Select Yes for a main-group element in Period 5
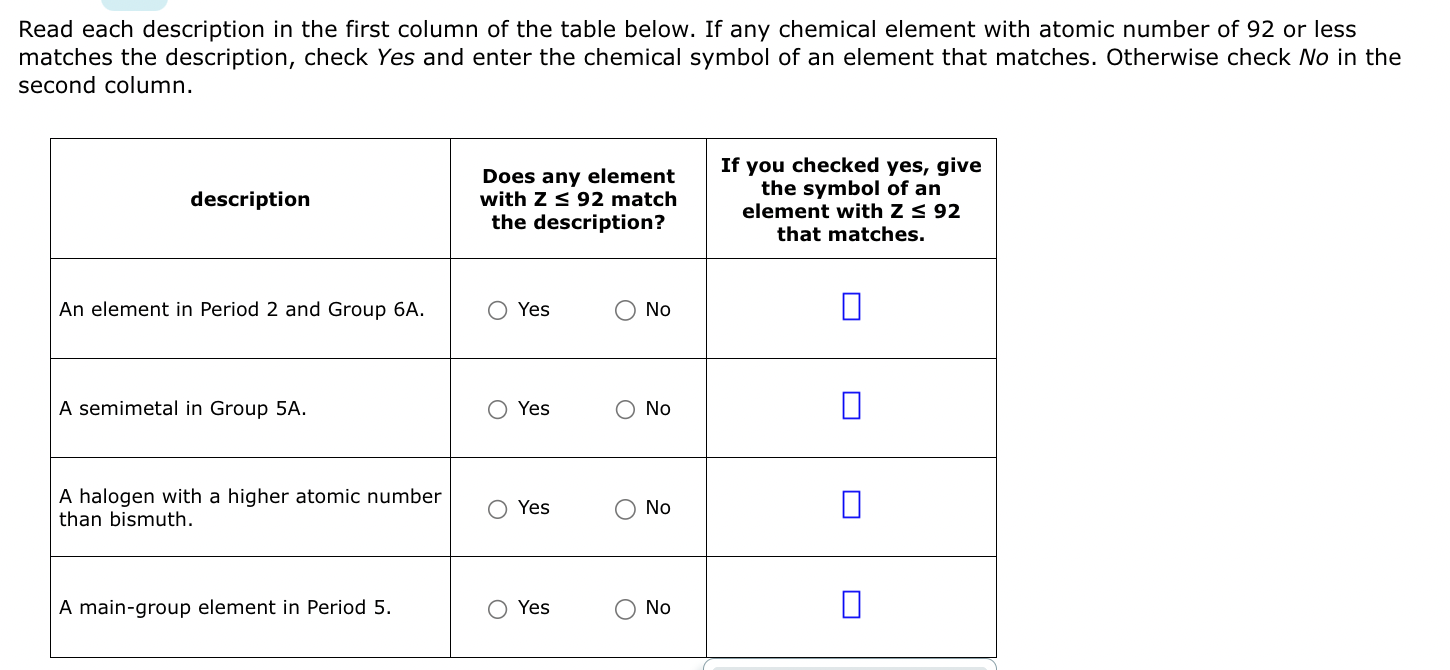The width and height of the screenshot is (1450, 670). [497, 608]
